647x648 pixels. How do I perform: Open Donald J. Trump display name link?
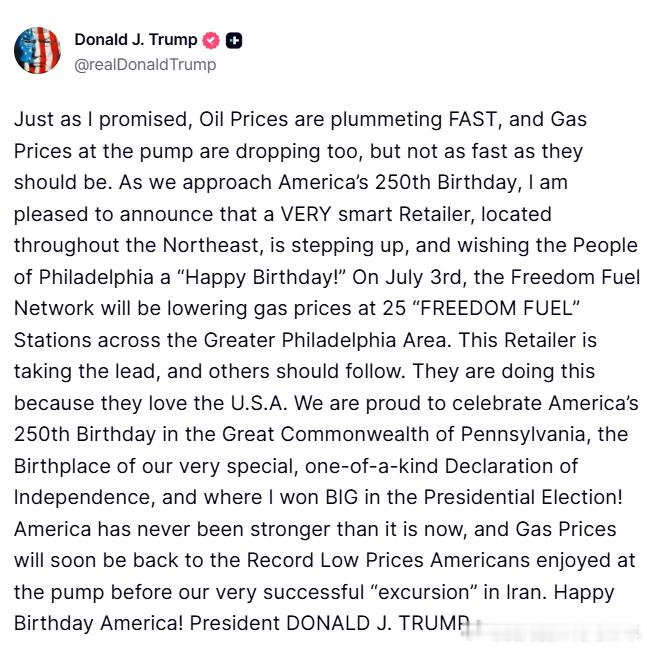136,40
